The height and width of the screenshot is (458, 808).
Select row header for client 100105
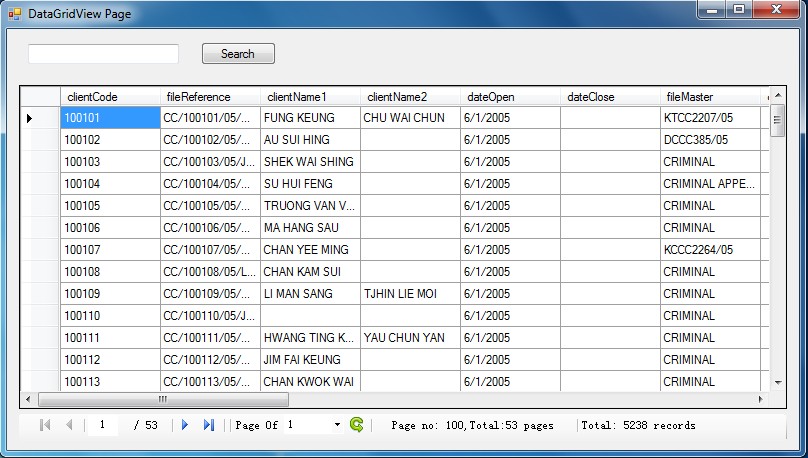[39, 206]
